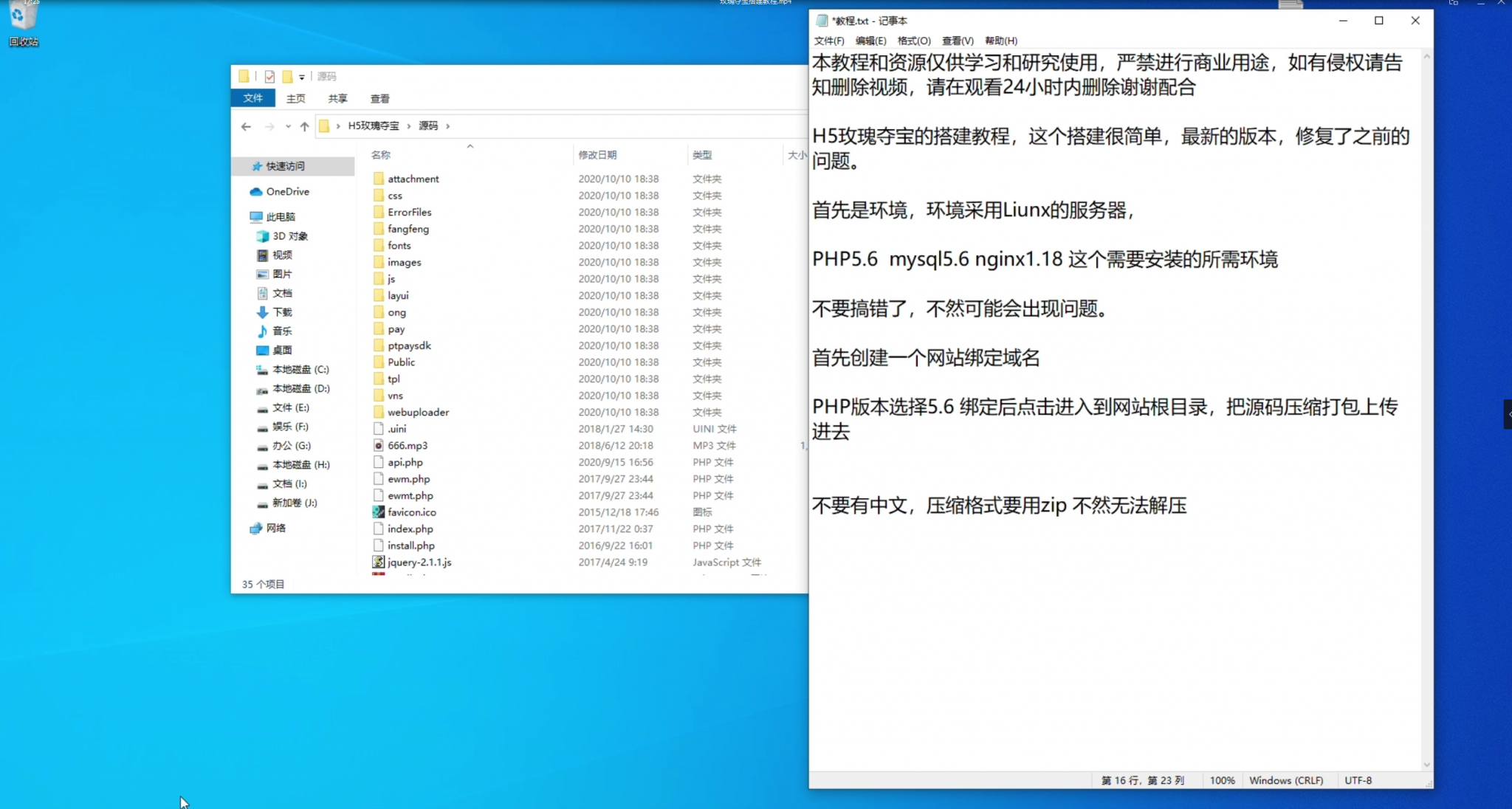Expand the chevron after 源码 in address bar
This screenshot has height=809, width=1512.
pos(447,126)
